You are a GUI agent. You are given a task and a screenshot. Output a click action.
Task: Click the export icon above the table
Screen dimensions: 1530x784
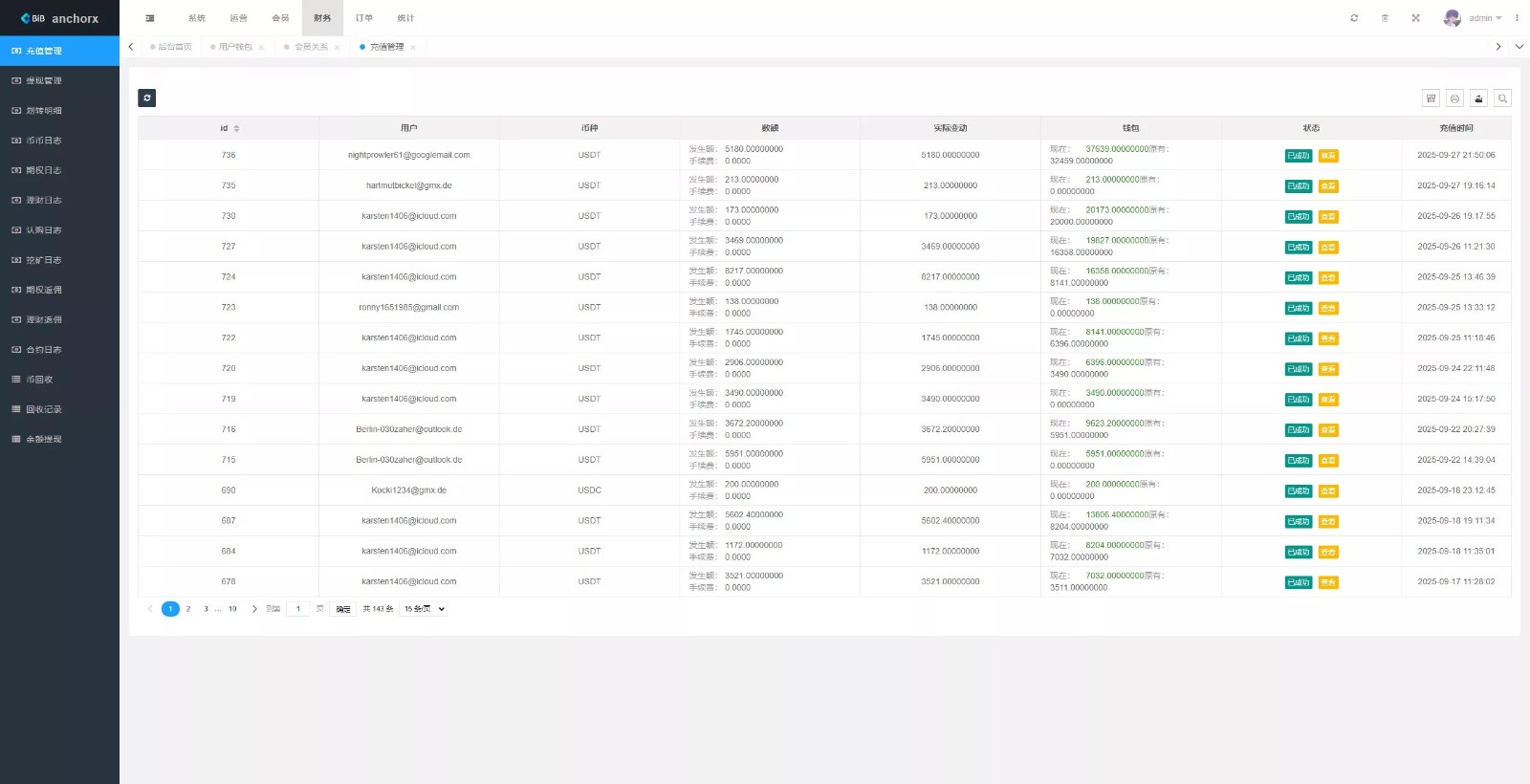click(x=1478, y=98)
